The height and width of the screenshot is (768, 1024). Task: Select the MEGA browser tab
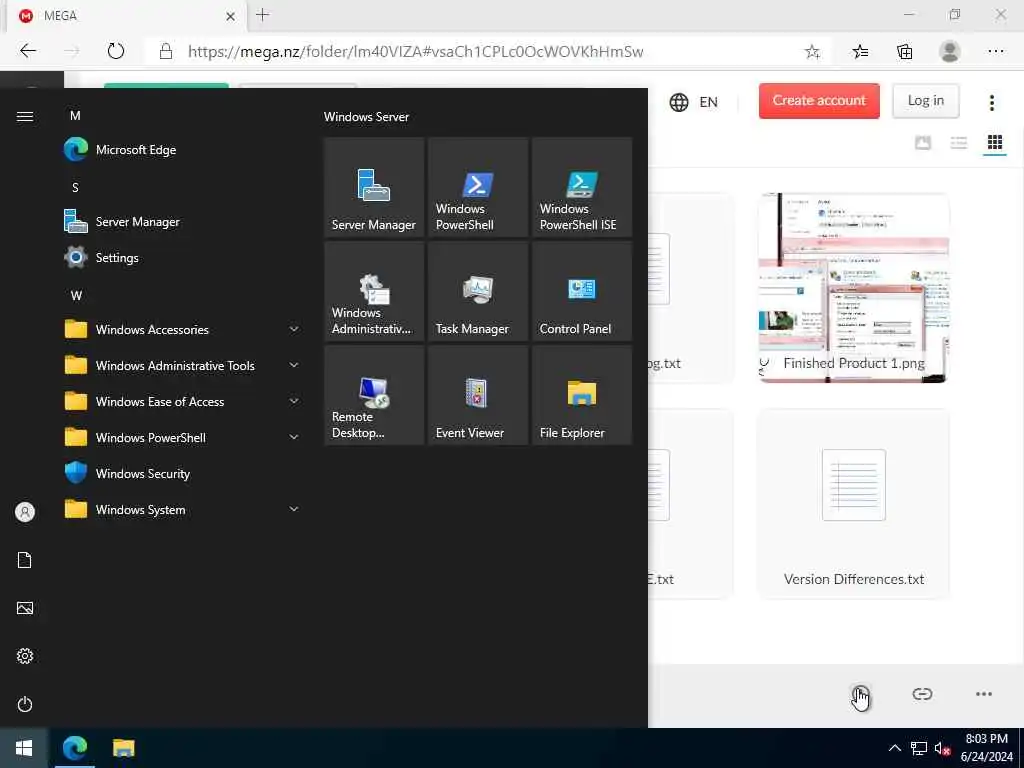click(127, 16)
